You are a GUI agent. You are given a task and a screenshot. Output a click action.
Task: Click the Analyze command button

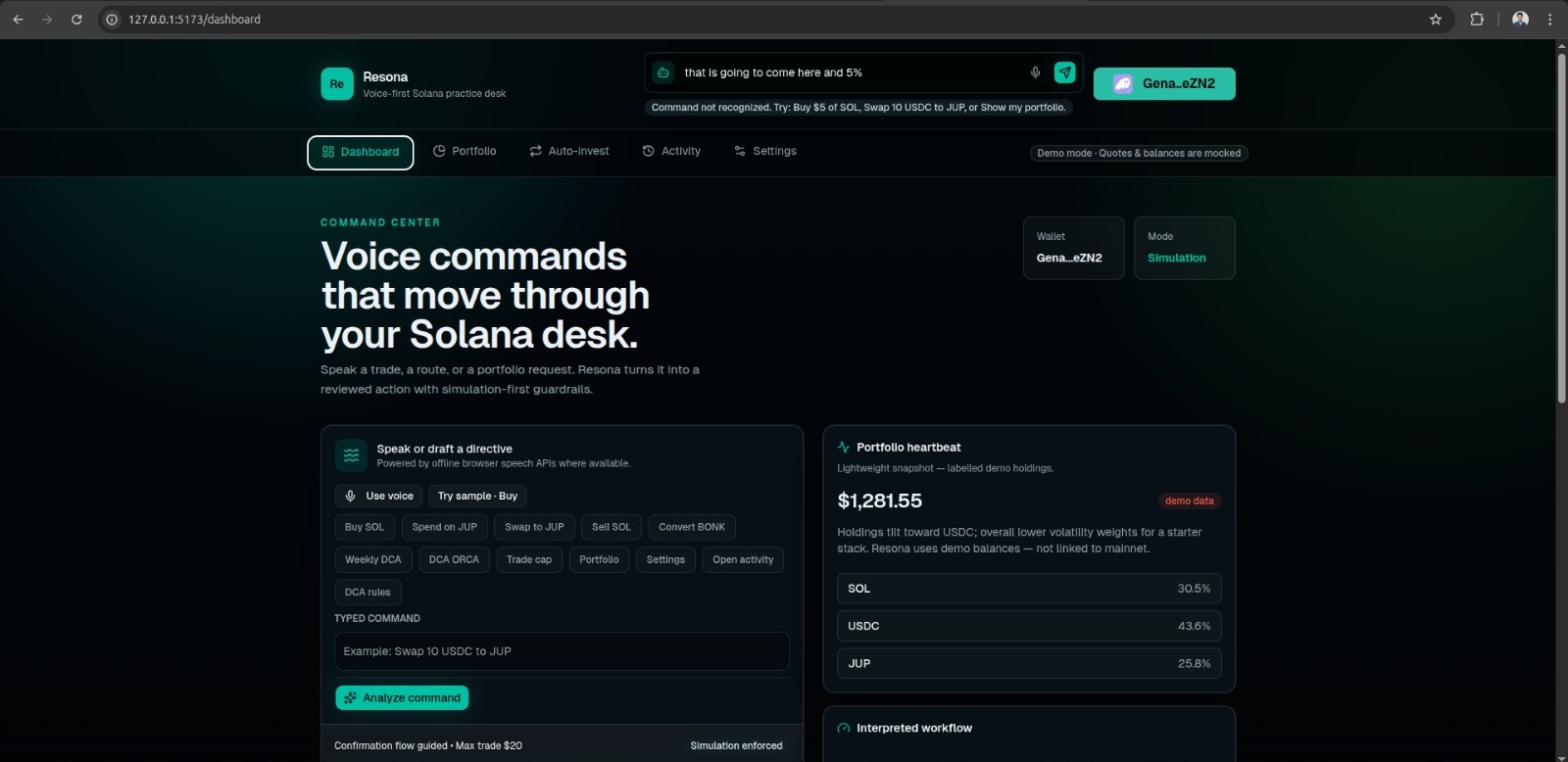point(402,698)
